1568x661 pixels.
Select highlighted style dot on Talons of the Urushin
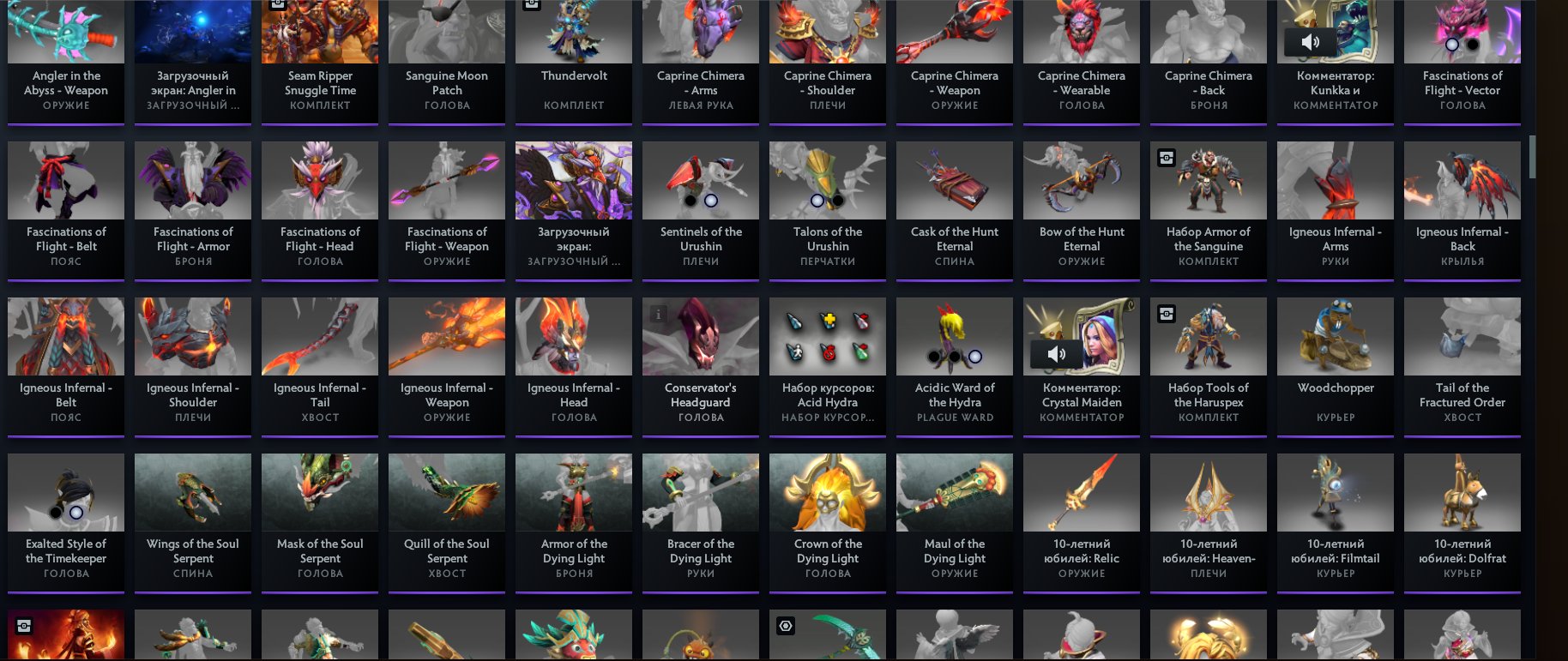click(817, 201)
